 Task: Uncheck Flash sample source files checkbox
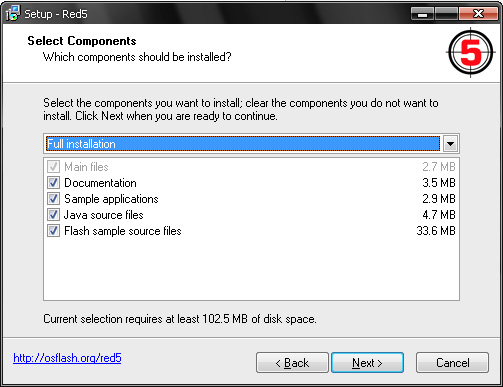click(x=53, y=231)
